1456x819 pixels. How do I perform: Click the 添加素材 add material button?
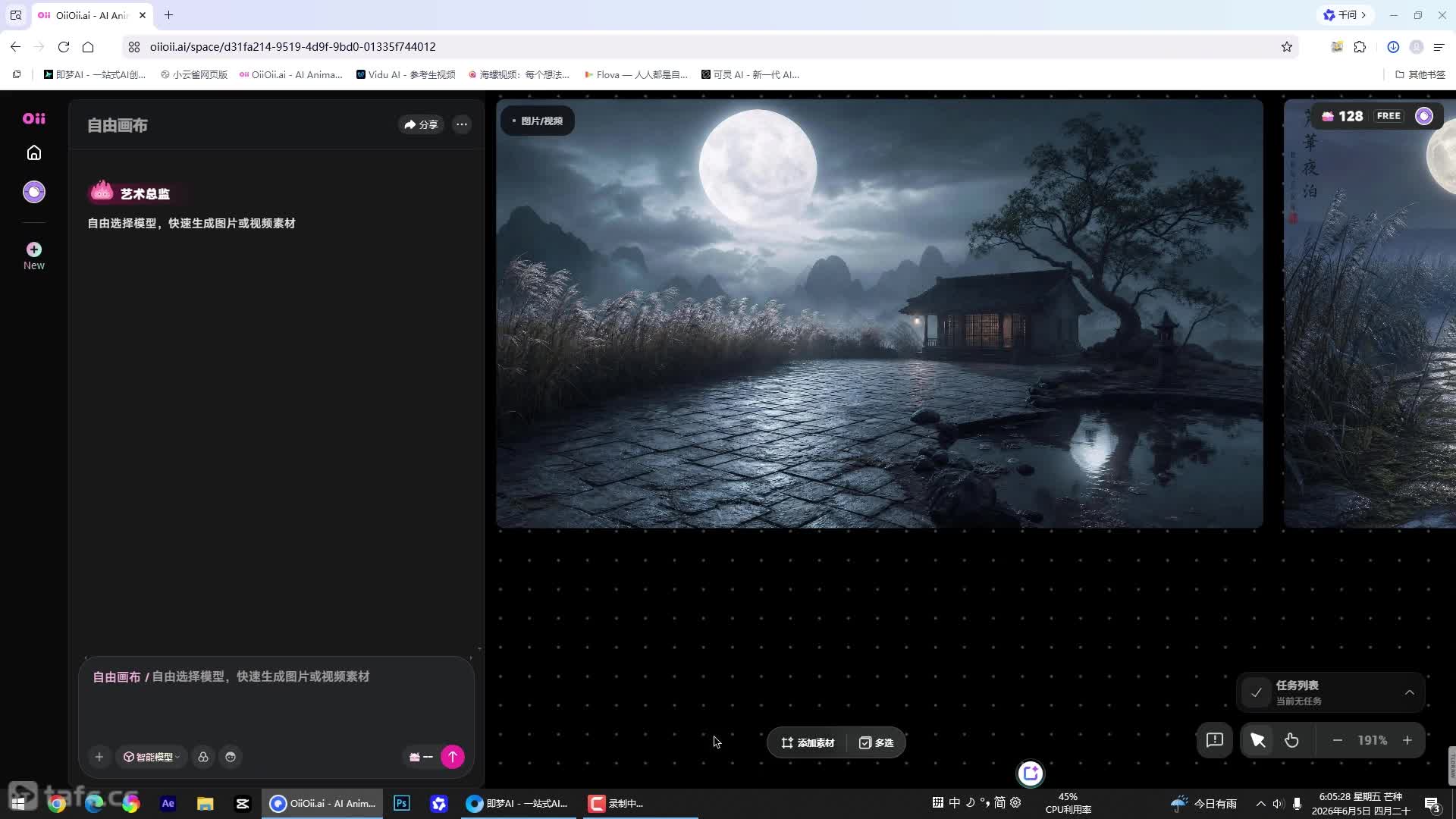point(808,743)
